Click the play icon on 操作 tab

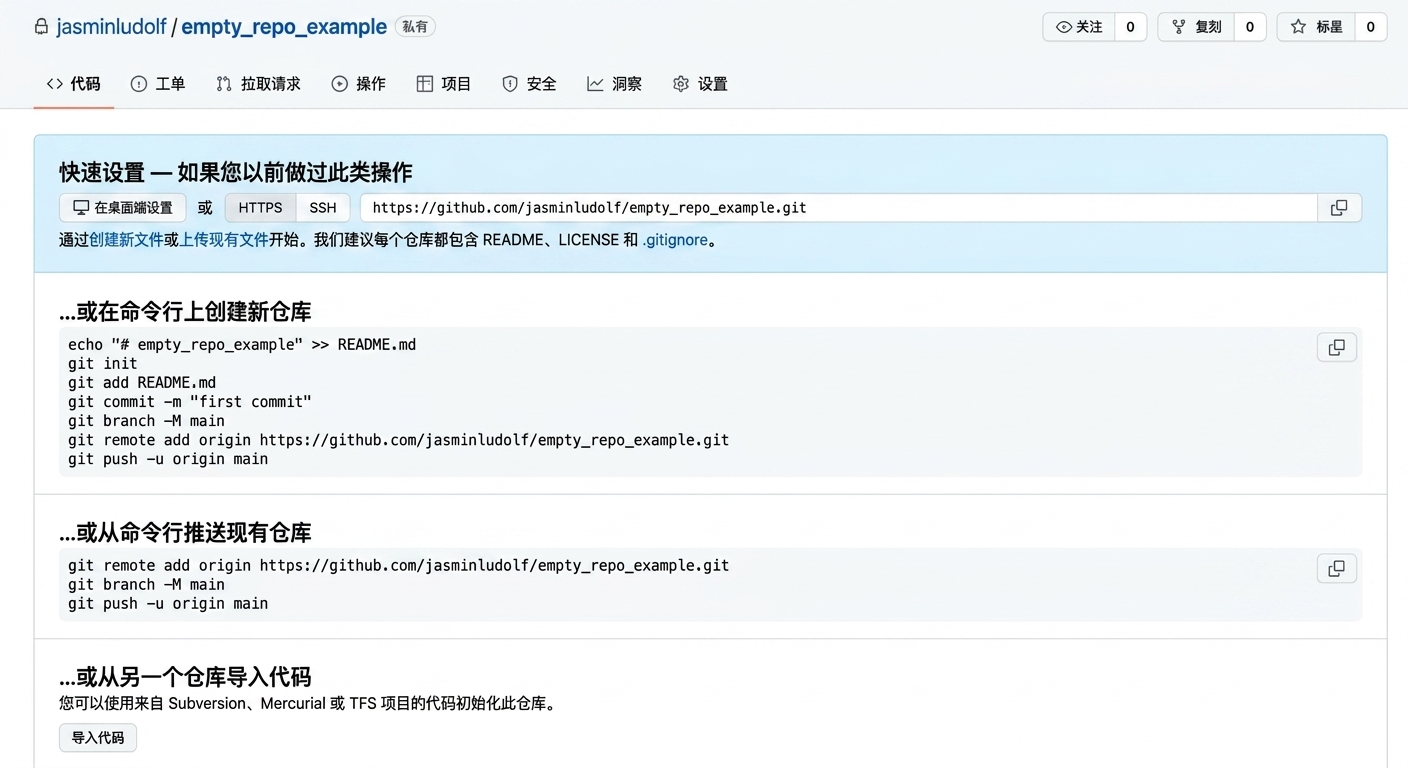point(340,84)
